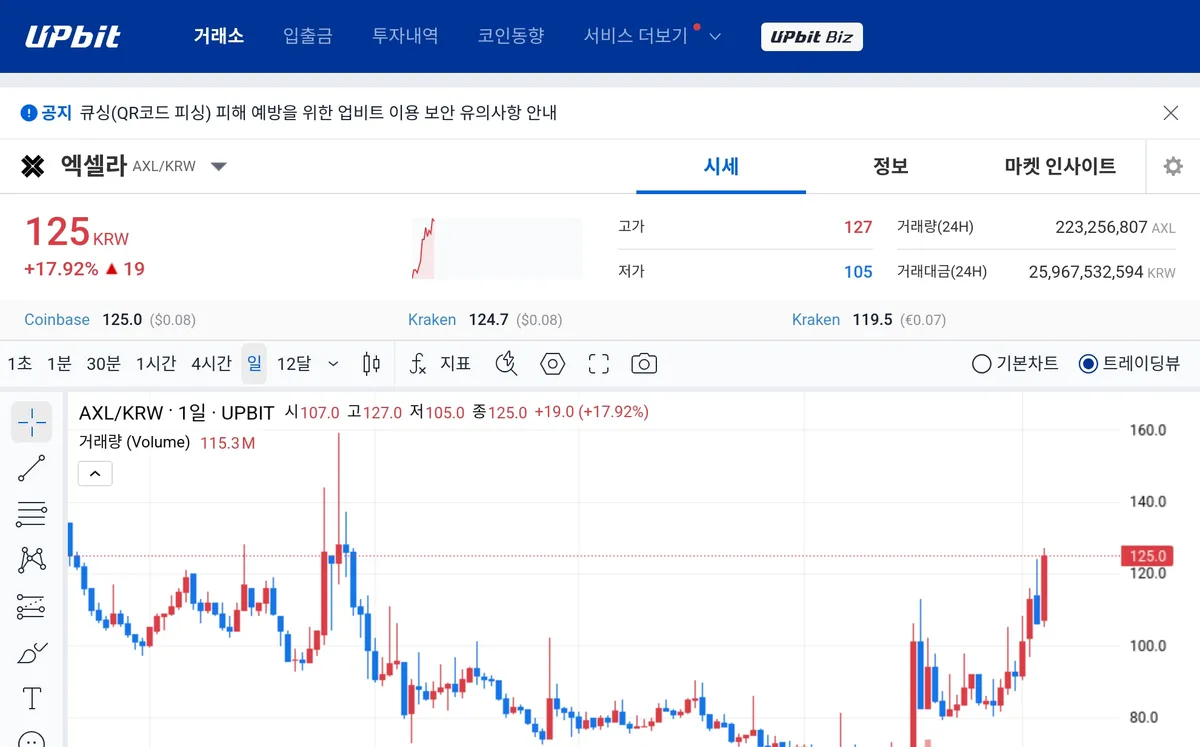
Task: Toggle fullscreen chart mode icon
Action: click(x=599, y=364)
